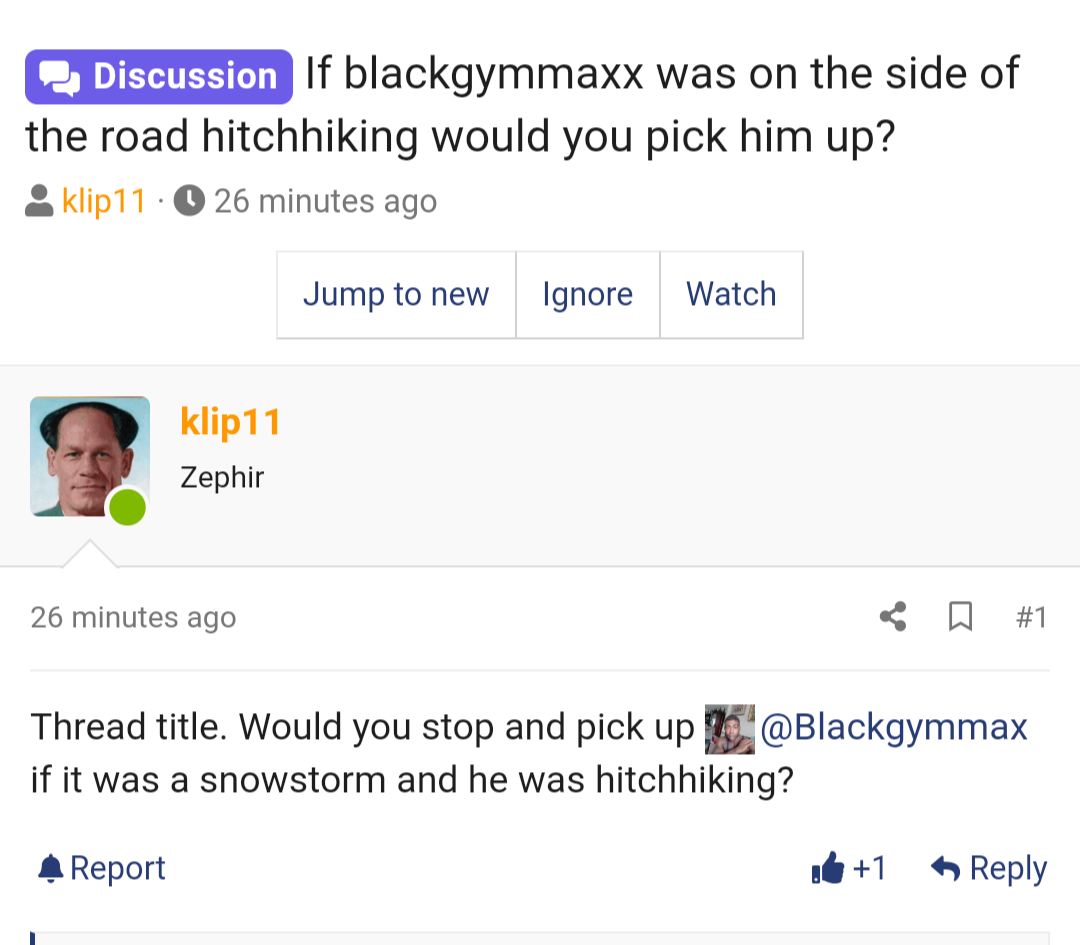Bookmark post #1 with the bookmark icon
Image resolution: width=1080 pixels, height=945 pixels.
pos(960,616)
